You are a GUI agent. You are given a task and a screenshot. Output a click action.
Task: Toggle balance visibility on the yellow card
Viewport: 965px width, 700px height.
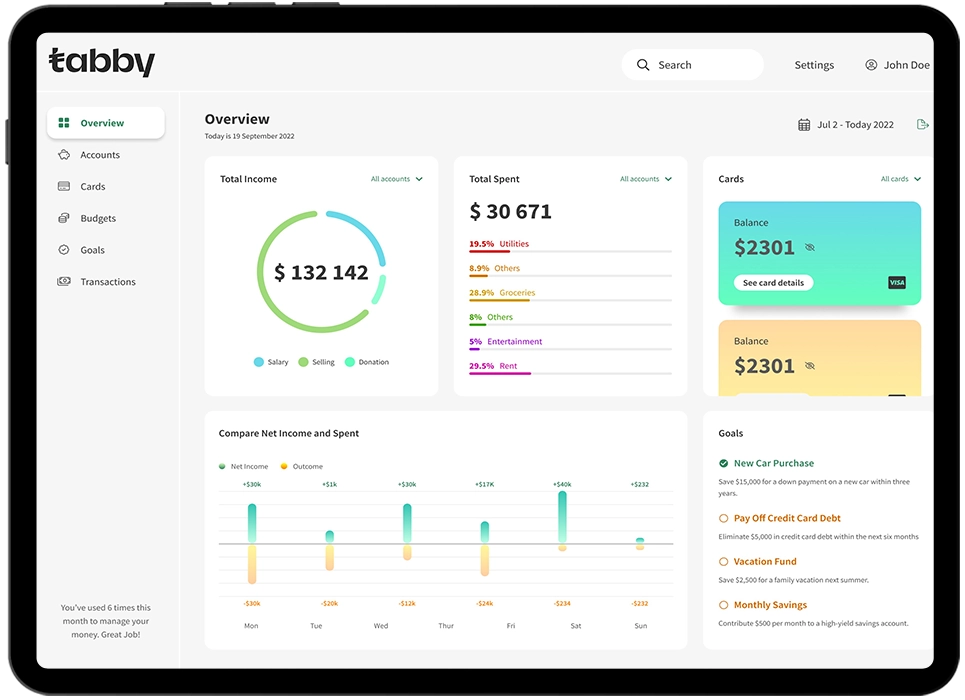[810, 366]
